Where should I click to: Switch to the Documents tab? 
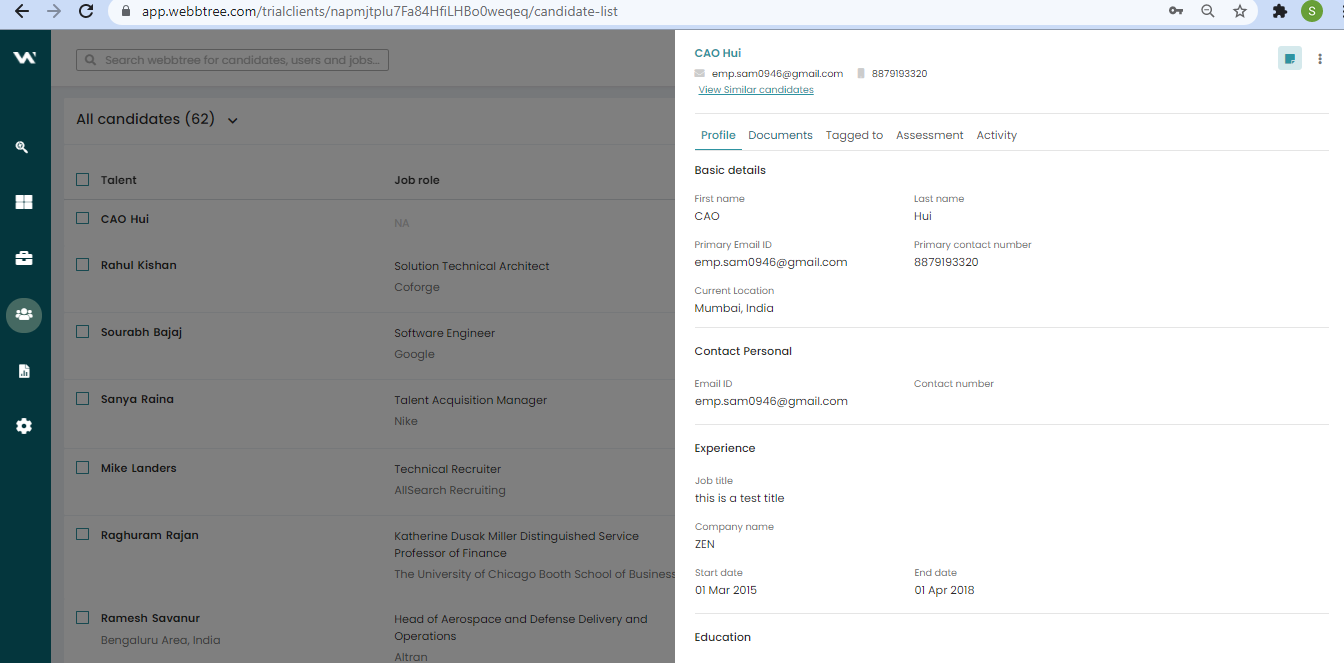[780, 135]
